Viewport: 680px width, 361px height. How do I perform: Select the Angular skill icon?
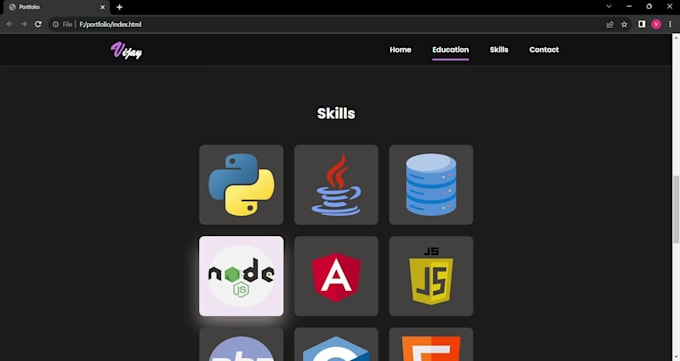(336, 277)
